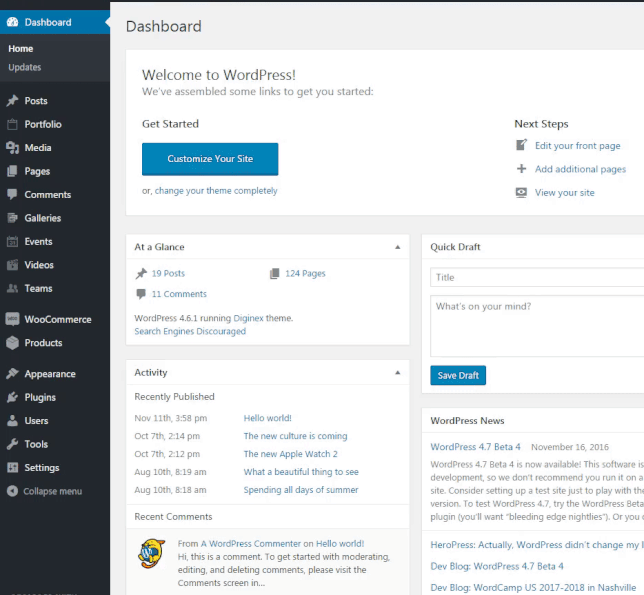Click the Comments bubble icon in sidebar
Screen dimensions: 644x595
(12, 194)
